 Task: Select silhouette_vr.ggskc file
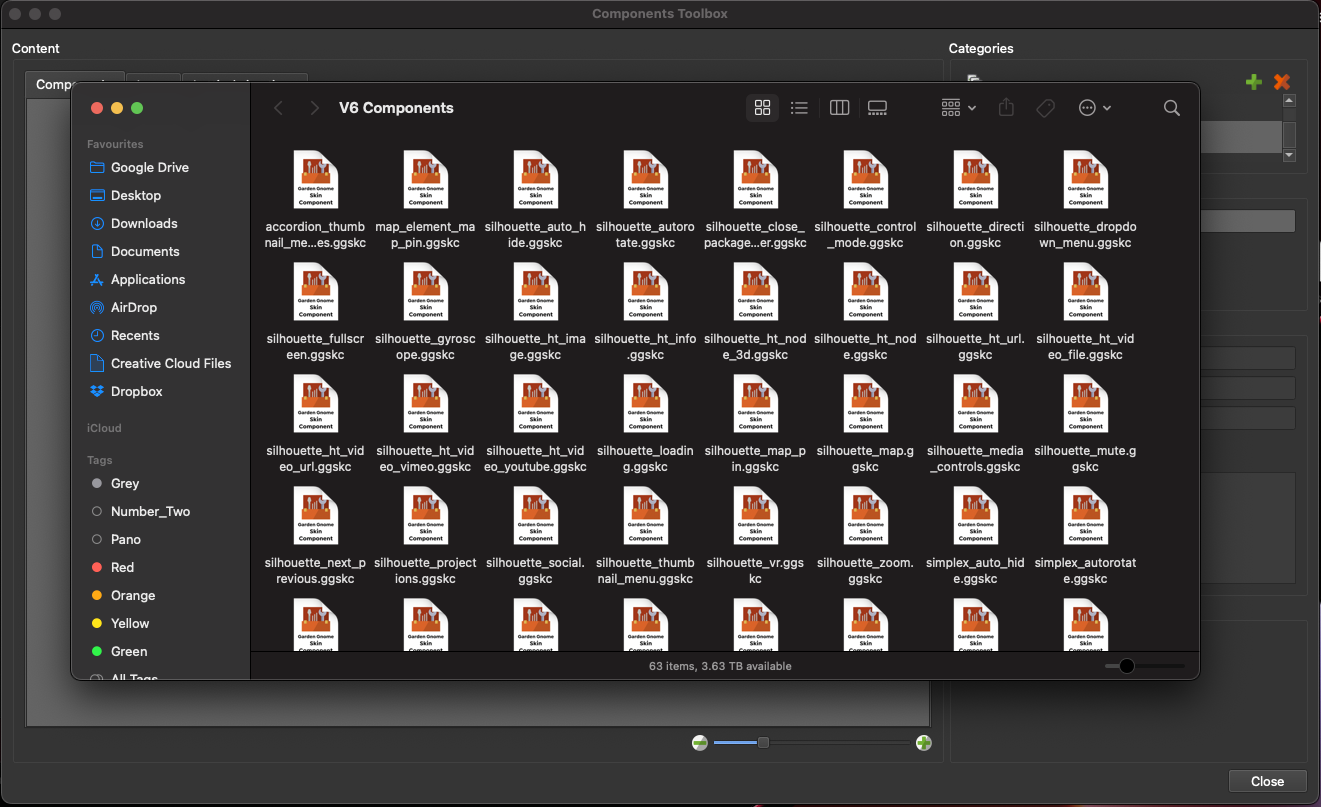[x=755, y=536]
